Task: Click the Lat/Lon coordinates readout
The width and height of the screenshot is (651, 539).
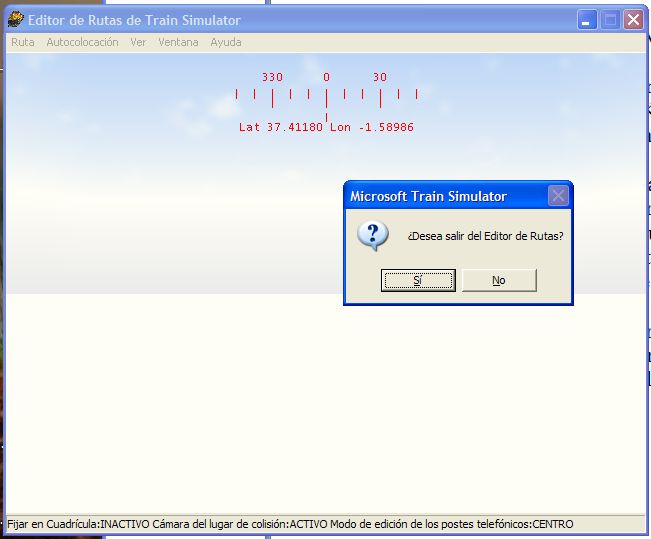Action: coord(326,128)
